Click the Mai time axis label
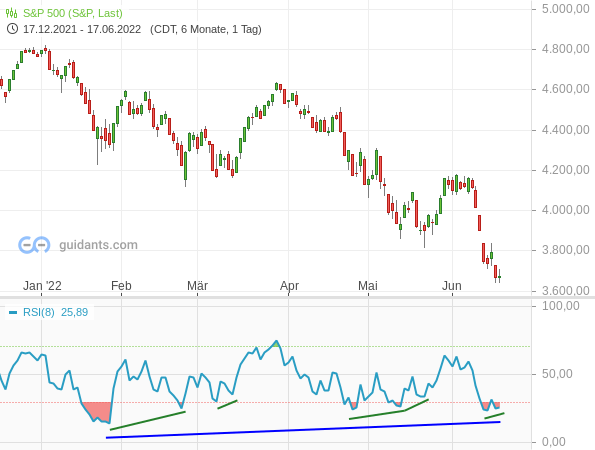The height and width of the screenshot is (450, 595). click(368, 286)
